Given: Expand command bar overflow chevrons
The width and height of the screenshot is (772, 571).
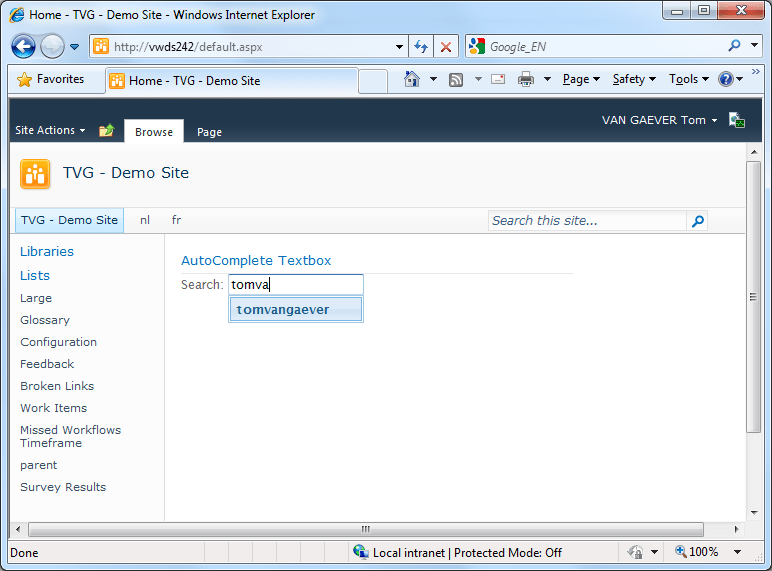Looking at the screenshot, I should (x=756, y=72).
